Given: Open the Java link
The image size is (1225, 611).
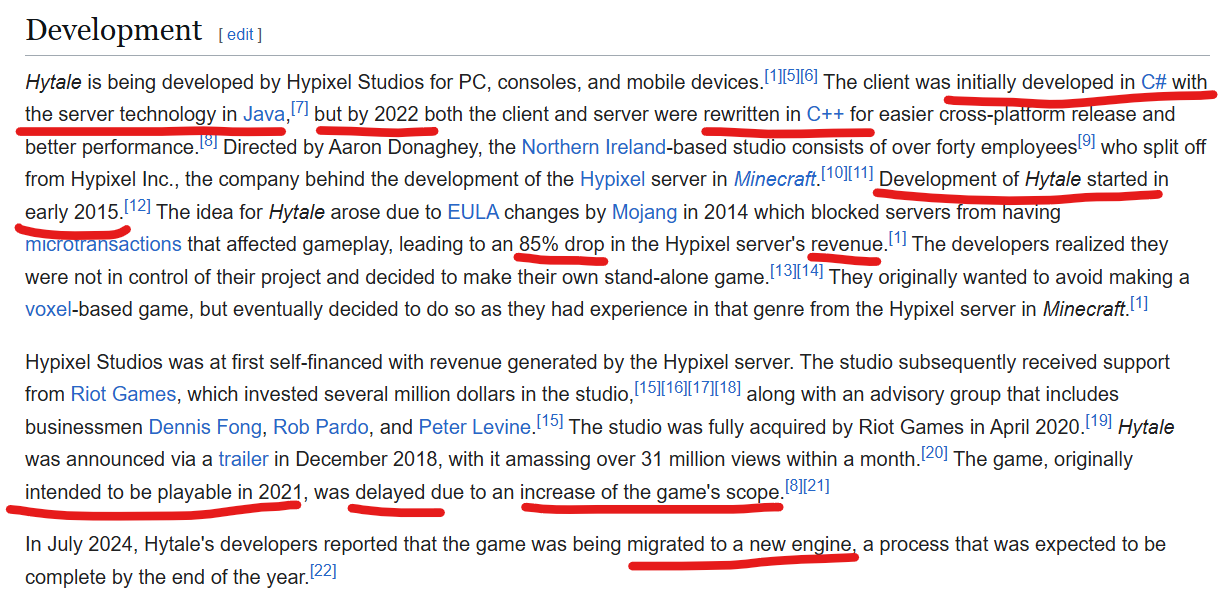Looking at the screenshot, I should tap(264, 114).
